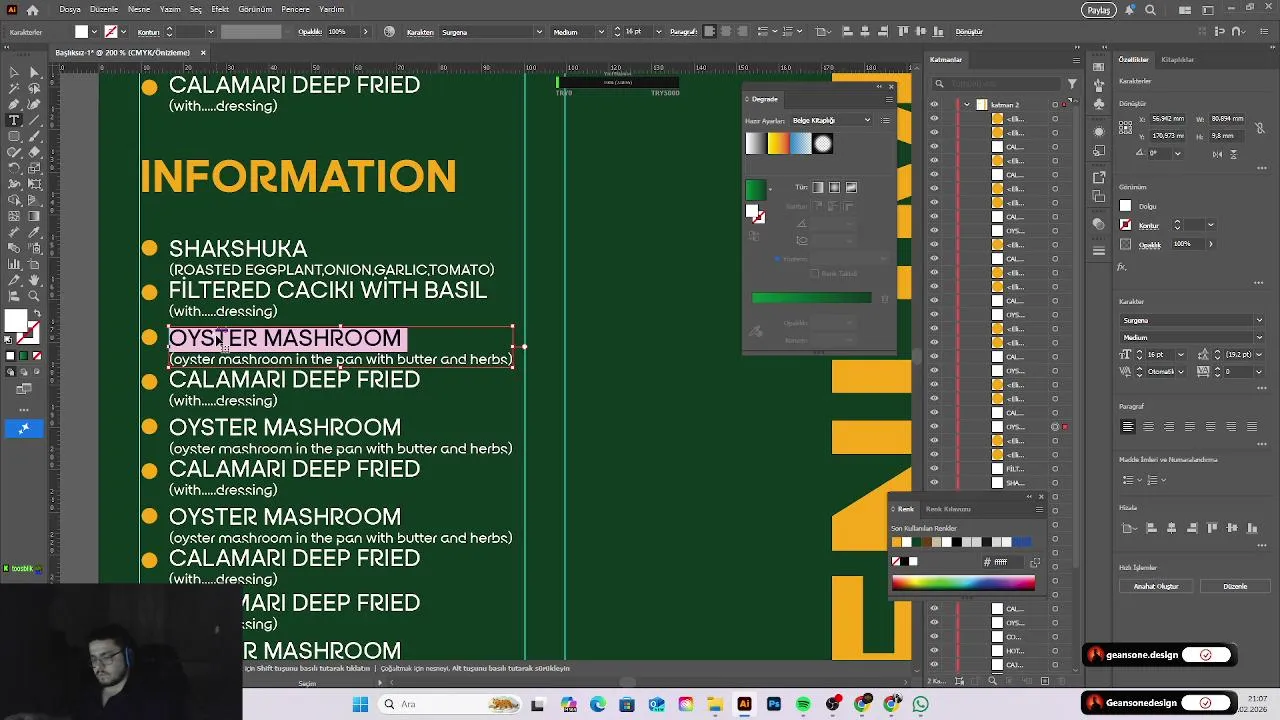This screenshot has height=720, width=1280.
Task: Select the Selection (black arrow) tool
Action: (14, 72)
